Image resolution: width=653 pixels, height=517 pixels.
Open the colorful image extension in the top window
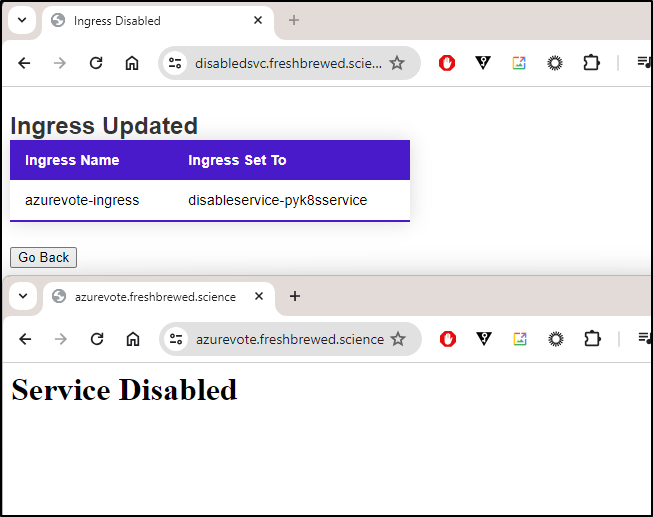[x=519, y=63]
